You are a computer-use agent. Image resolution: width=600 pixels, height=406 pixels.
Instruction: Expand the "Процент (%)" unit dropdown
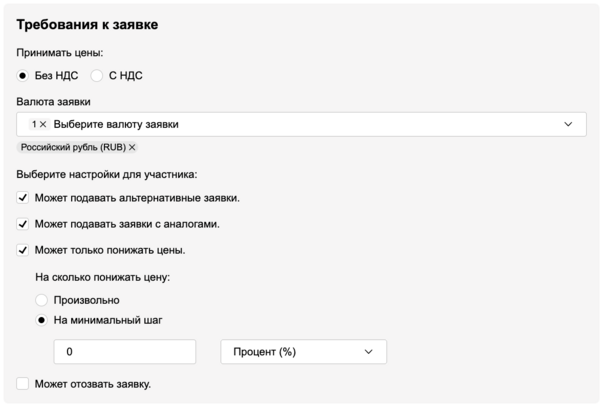click(x=302, y=352)
